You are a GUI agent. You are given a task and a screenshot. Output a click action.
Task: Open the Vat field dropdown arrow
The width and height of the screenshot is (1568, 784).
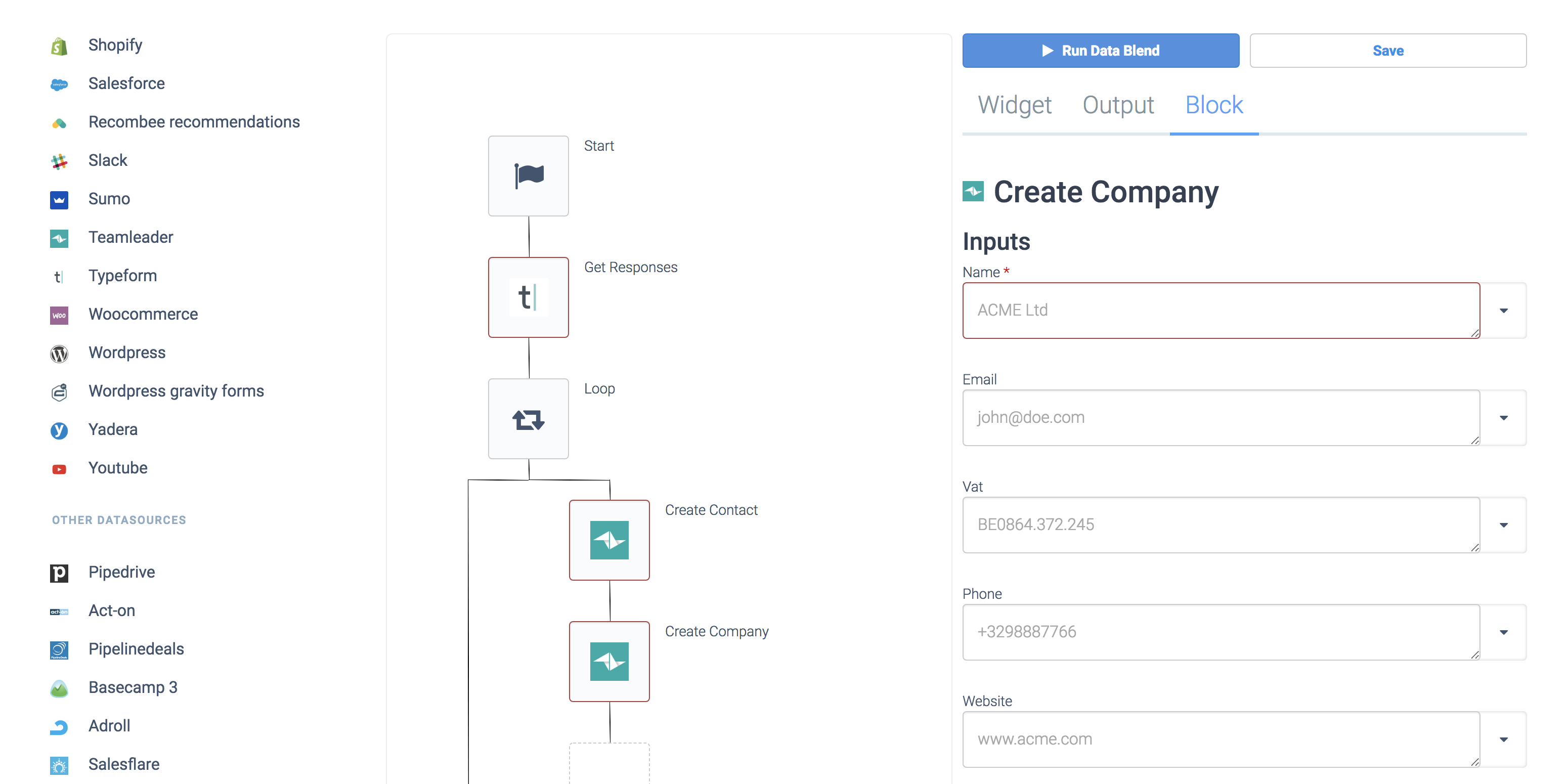(x=1503, y=525)
